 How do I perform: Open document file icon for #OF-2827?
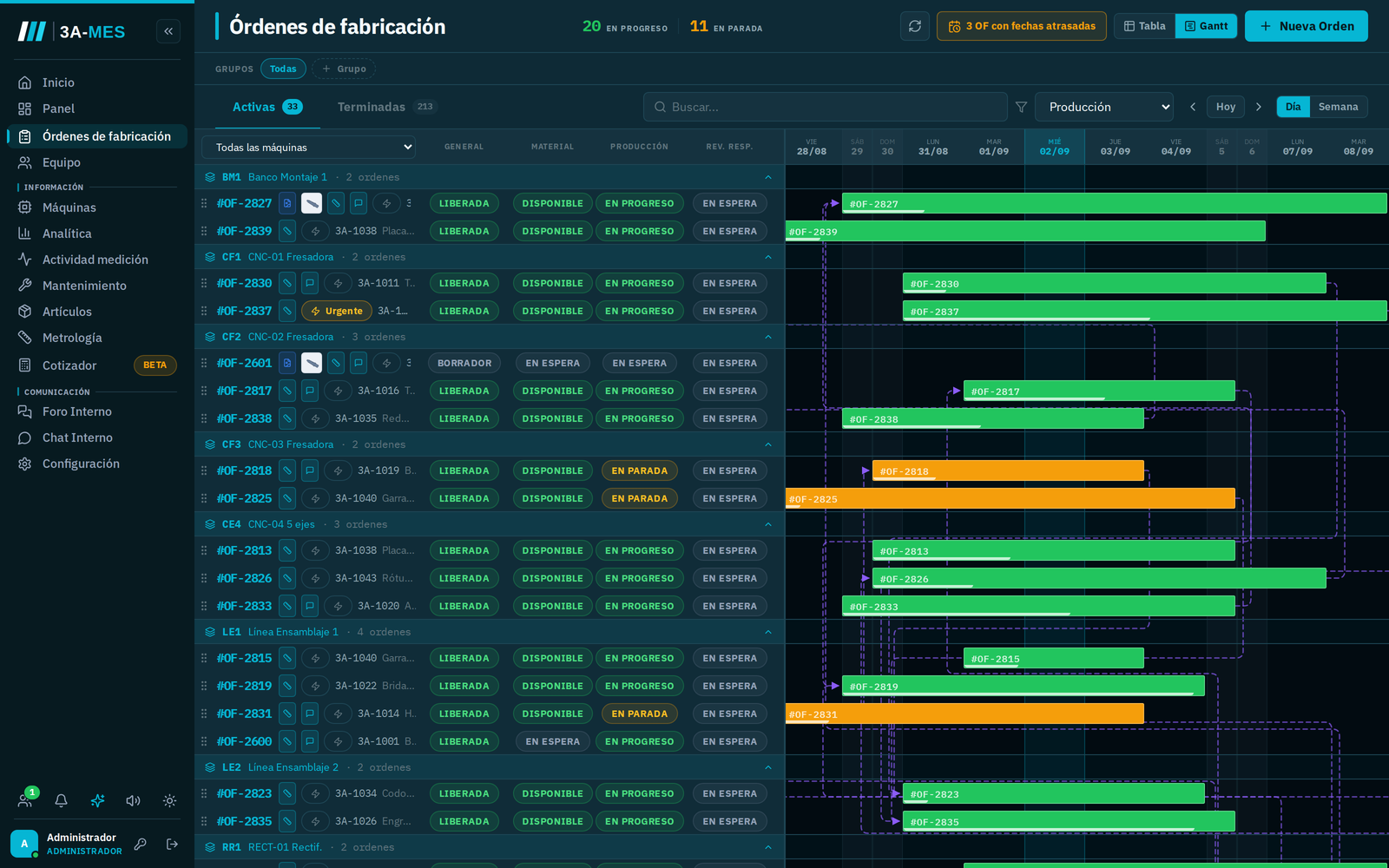[x=287, y=203]
